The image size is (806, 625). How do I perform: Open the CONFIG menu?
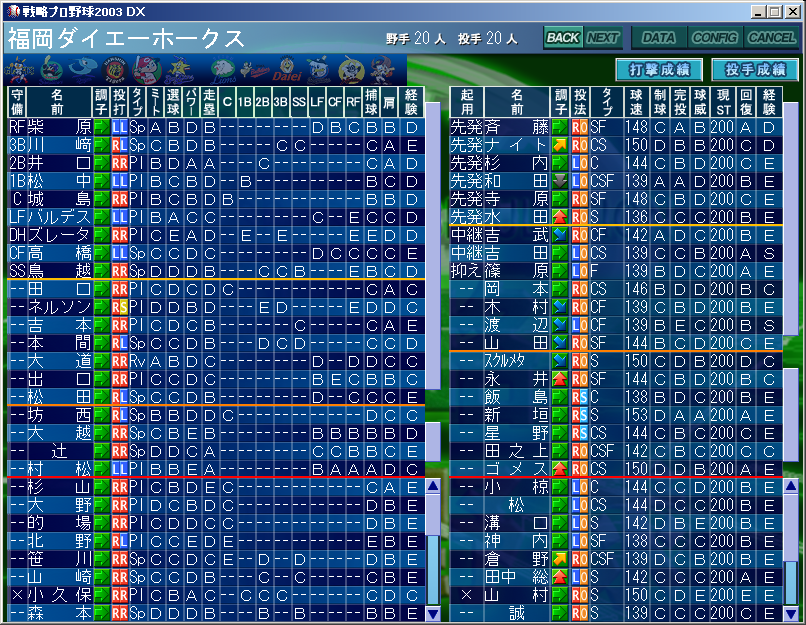pyautogui.click(x=714, y=38)
